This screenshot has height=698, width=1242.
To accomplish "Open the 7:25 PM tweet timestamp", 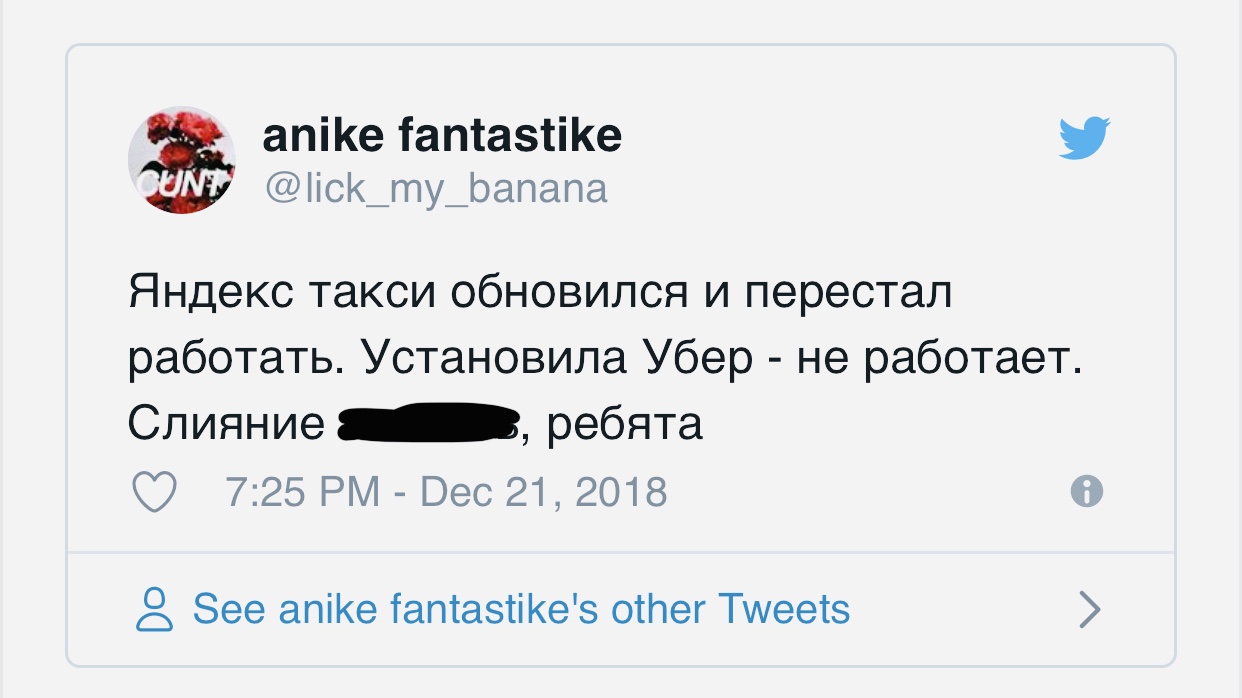I will coord(303,492).
